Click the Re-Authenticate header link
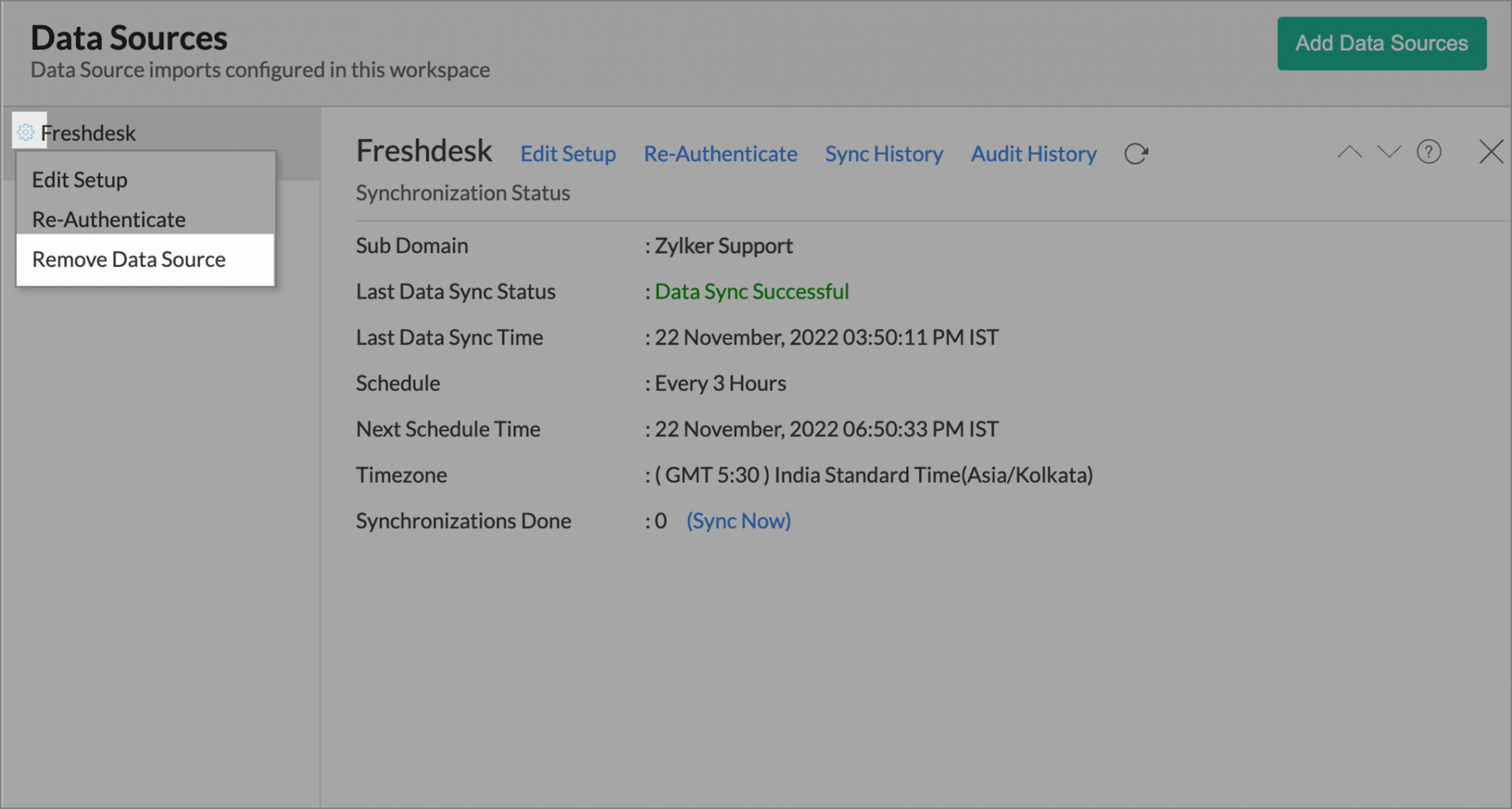 tap(720, 153)
